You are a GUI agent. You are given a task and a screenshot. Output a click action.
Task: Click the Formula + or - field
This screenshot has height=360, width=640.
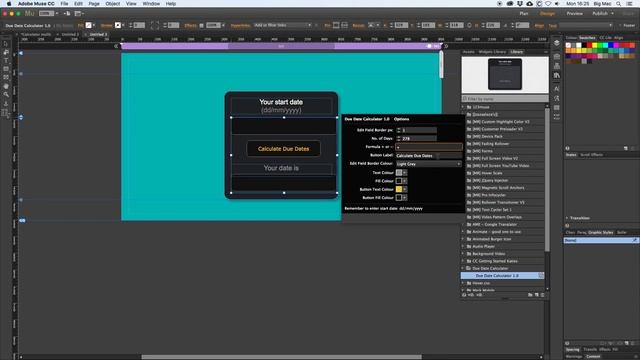(x=429, y=147)
